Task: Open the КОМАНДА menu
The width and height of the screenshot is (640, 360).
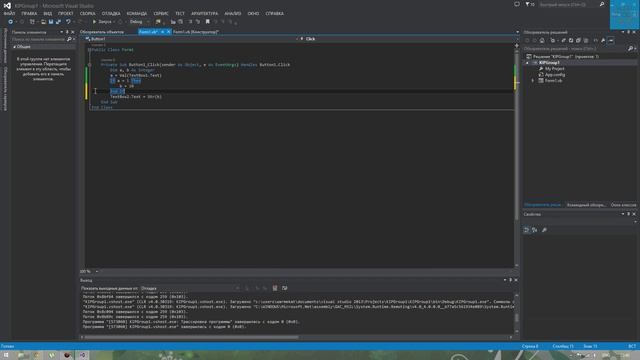Action: pyautogui.click(x=137, y=13)
